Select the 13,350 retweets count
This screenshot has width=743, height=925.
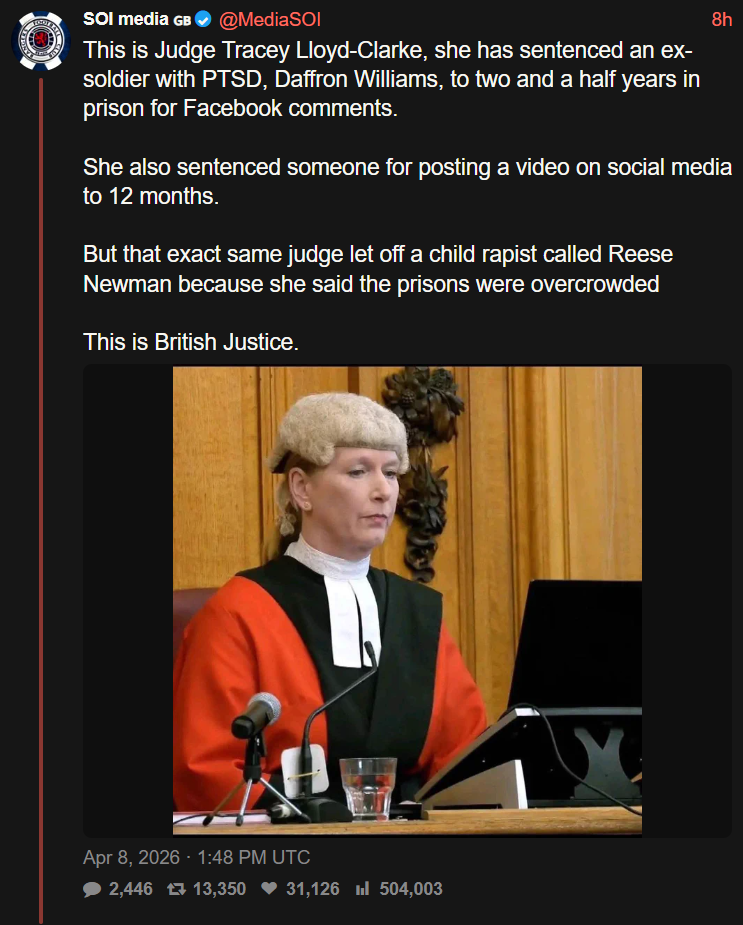pyautogui.click(x=220, y=889)
